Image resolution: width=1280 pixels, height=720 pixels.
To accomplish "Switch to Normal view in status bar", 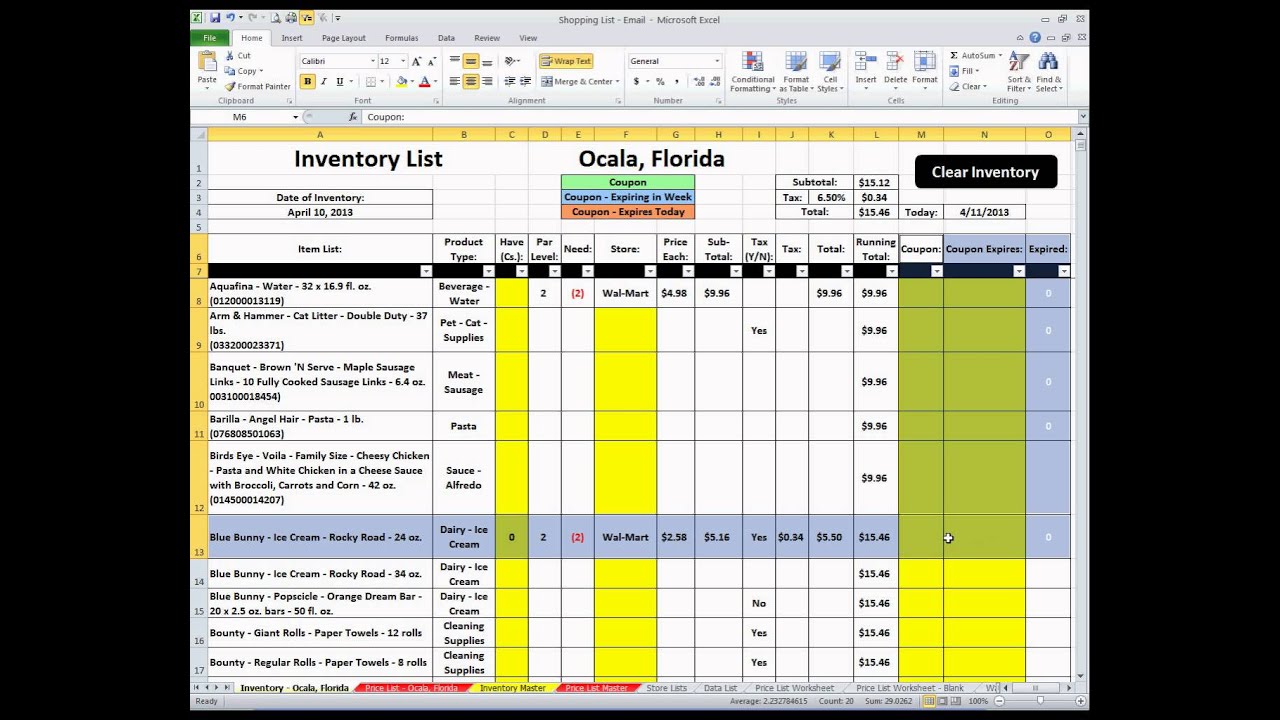I will click(x=929, y=701).
